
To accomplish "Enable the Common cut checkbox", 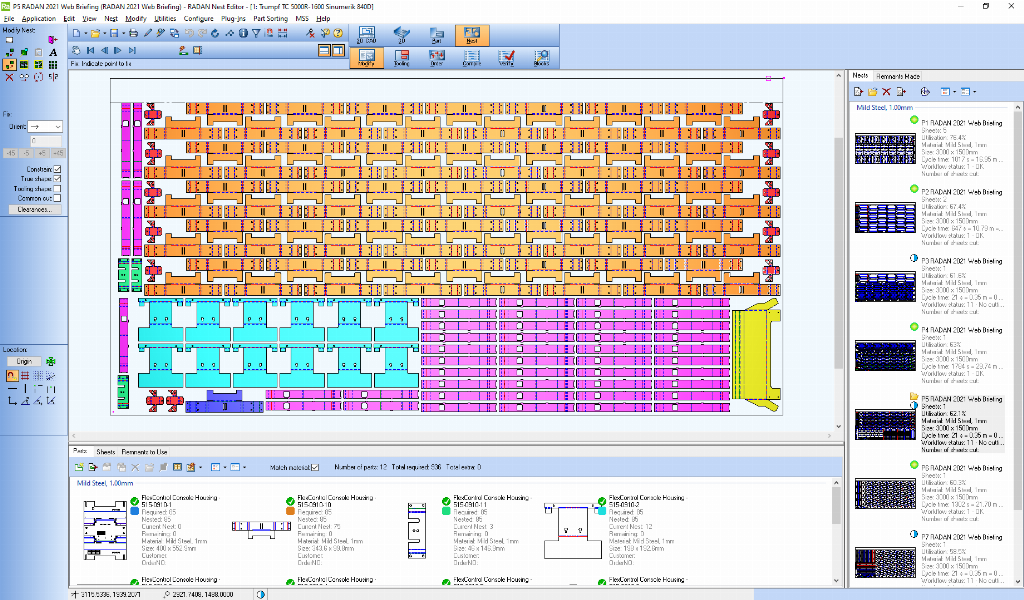I will pos(57,199).
